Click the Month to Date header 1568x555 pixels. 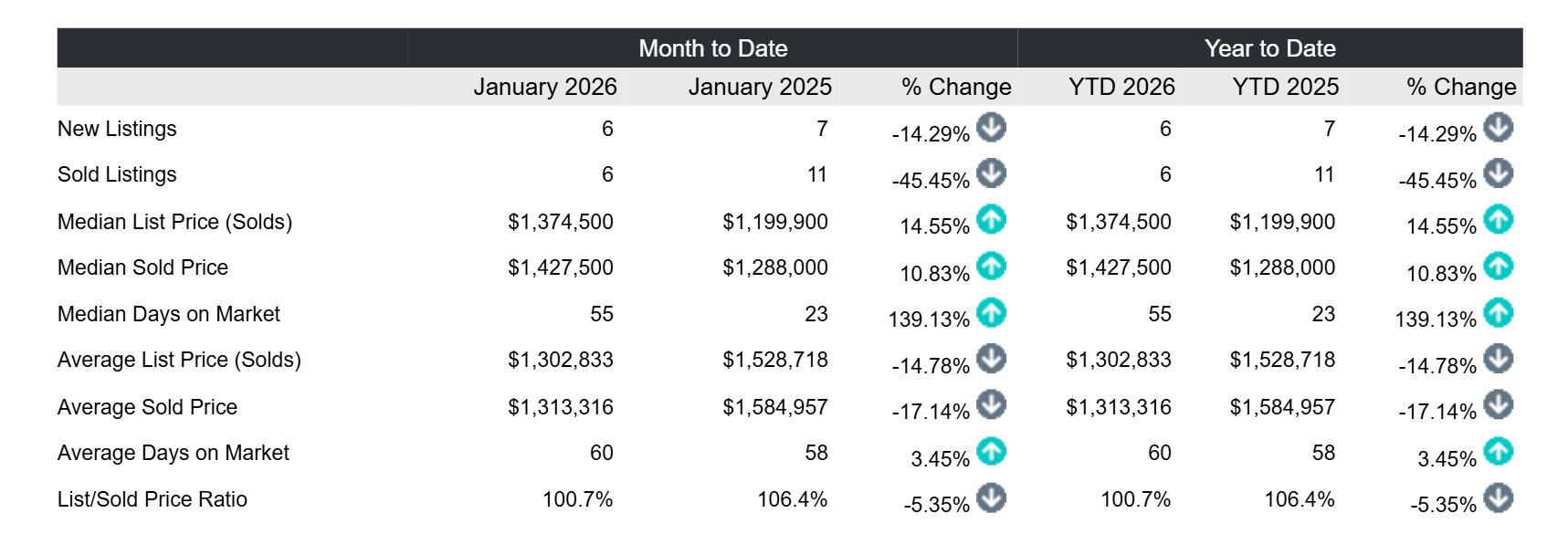[712, 48]
